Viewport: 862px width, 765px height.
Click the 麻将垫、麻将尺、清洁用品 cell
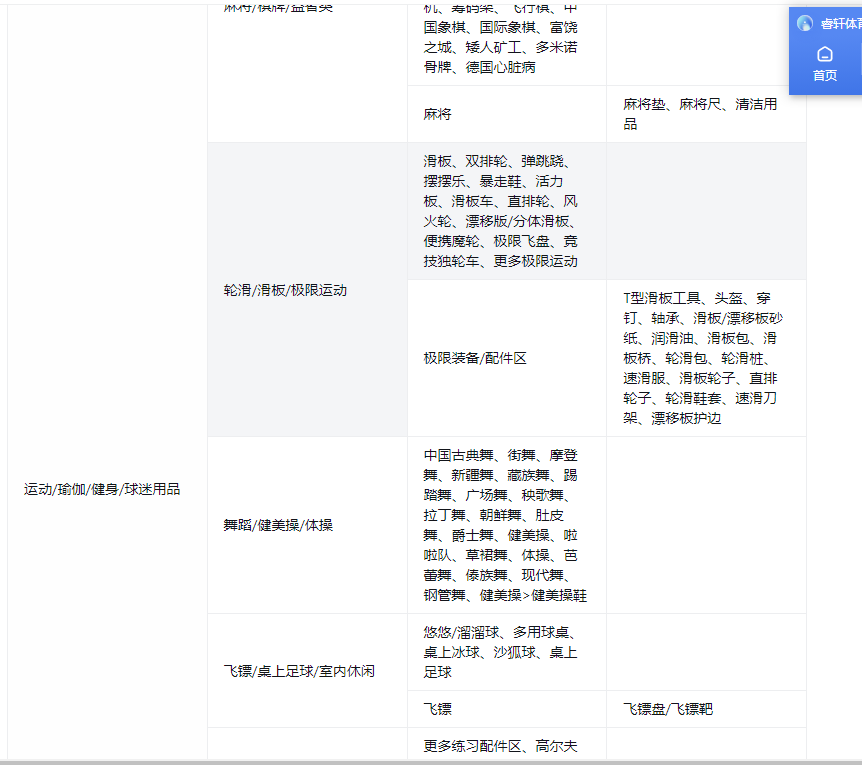[x=700, y=114]
